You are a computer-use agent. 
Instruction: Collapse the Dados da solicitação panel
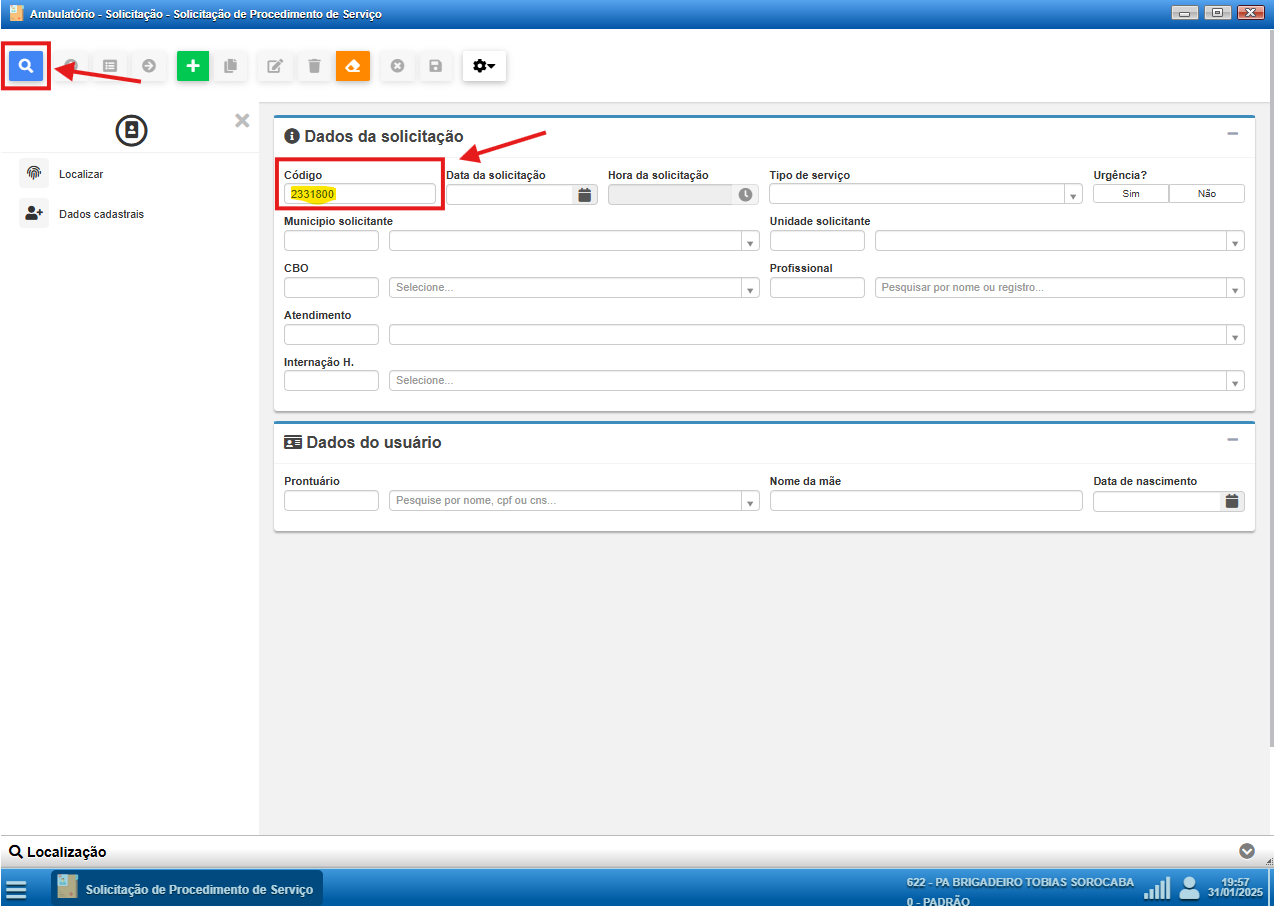click(1232, 134)
